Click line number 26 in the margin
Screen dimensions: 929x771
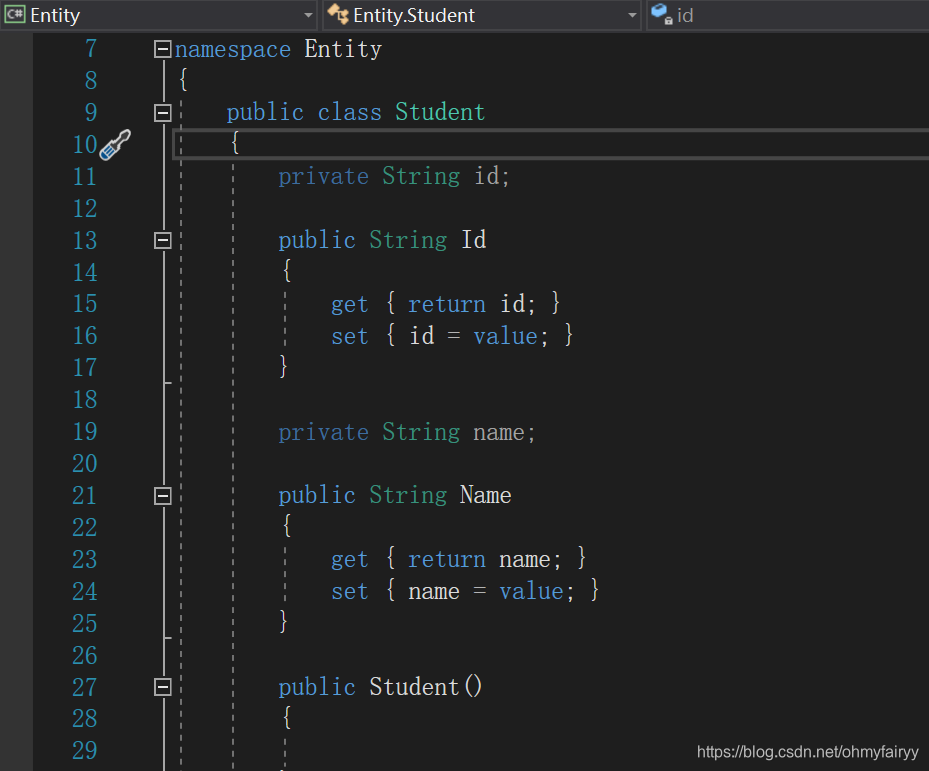point(85,655)
